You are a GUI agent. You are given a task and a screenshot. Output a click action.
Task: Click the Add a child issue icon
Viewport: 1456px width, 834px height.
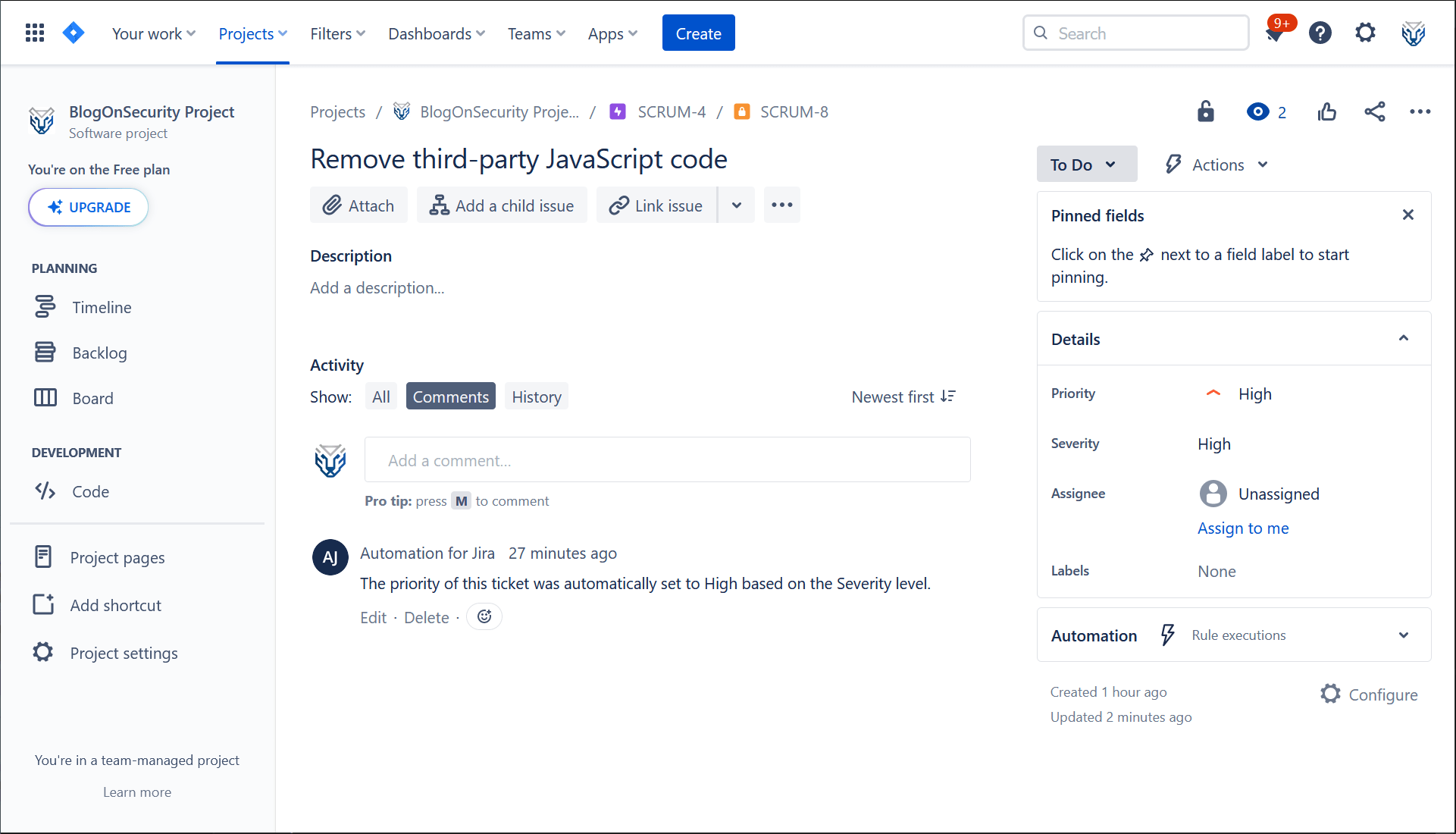(x=438, y=205)
